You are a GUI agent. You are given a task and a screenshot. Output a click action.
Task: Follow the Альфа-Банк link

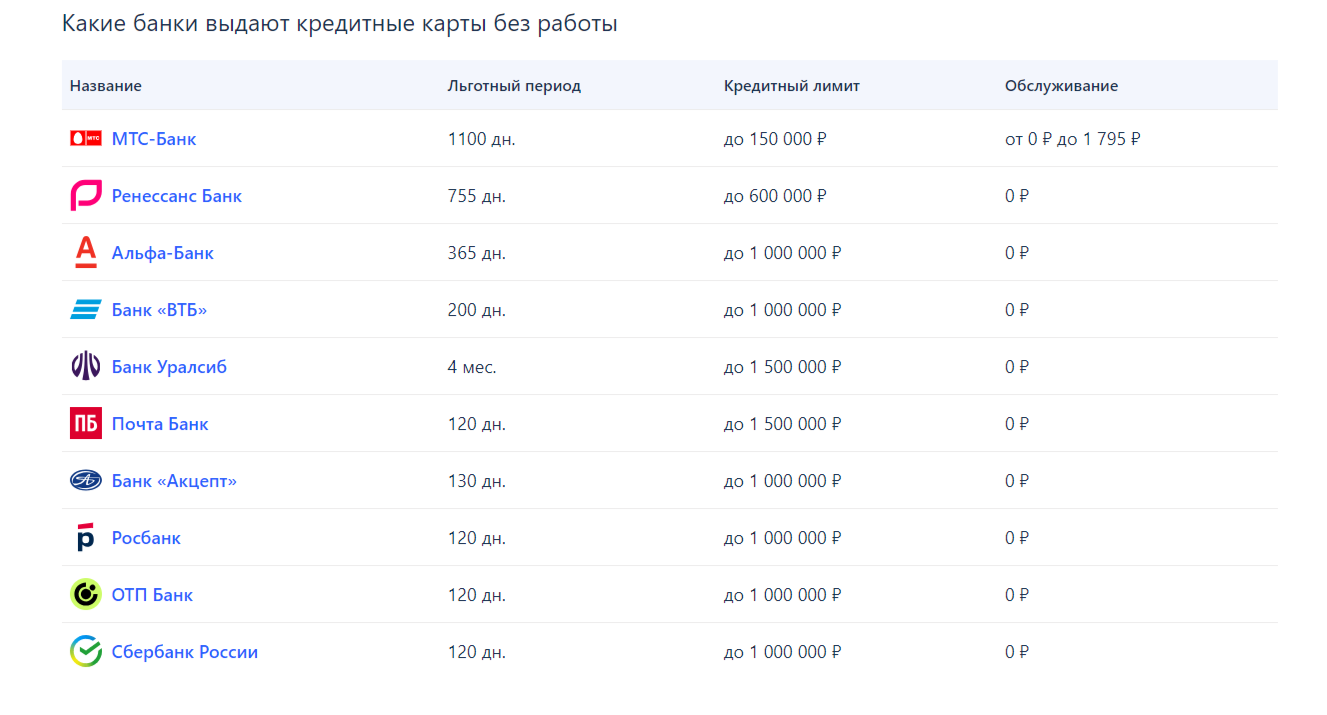click(163, 253)
